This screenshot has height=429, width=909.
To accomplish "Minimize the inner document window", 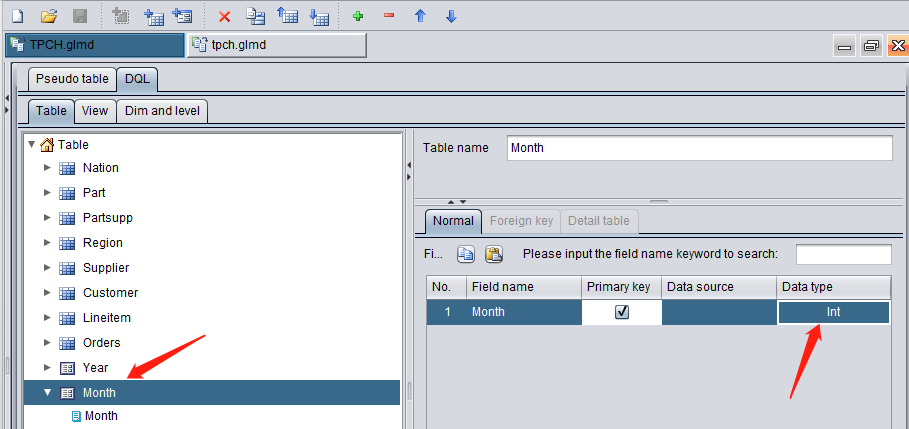I will (844, 45).
